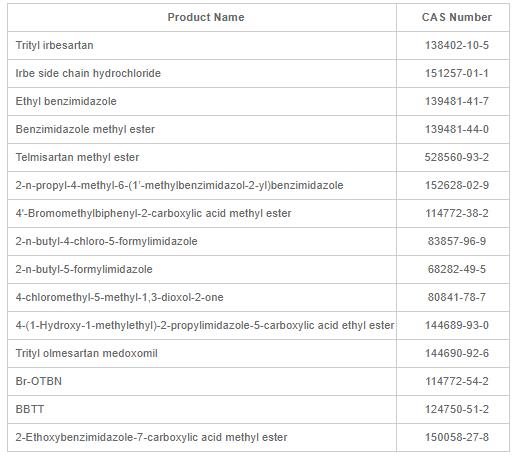Click the Br-OTBN product name
The height and width of the screenshot is (457, 517).
click(x=39, y=381)
